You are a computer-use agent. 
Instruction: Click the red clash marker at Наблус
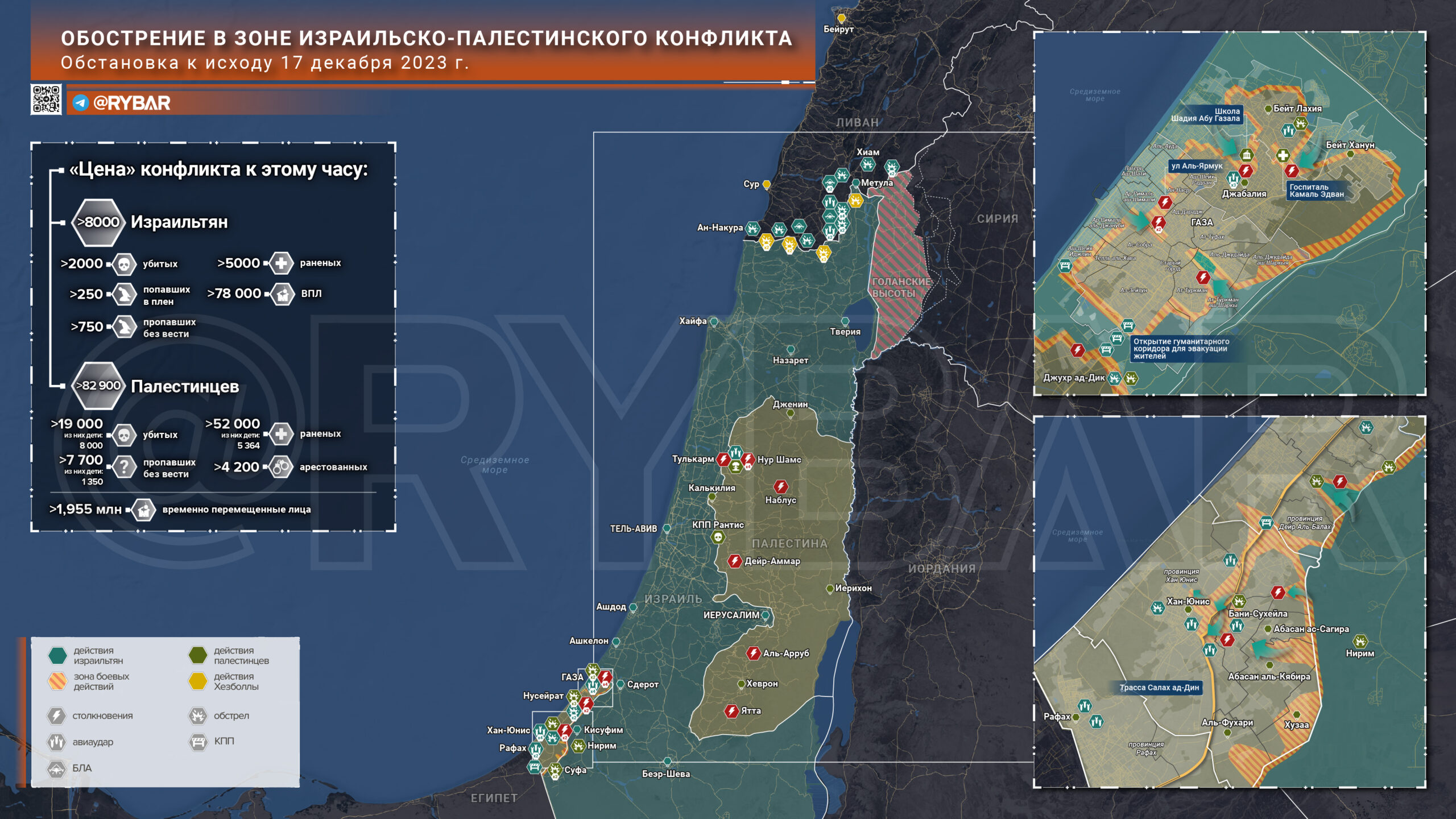click(780, 486)
